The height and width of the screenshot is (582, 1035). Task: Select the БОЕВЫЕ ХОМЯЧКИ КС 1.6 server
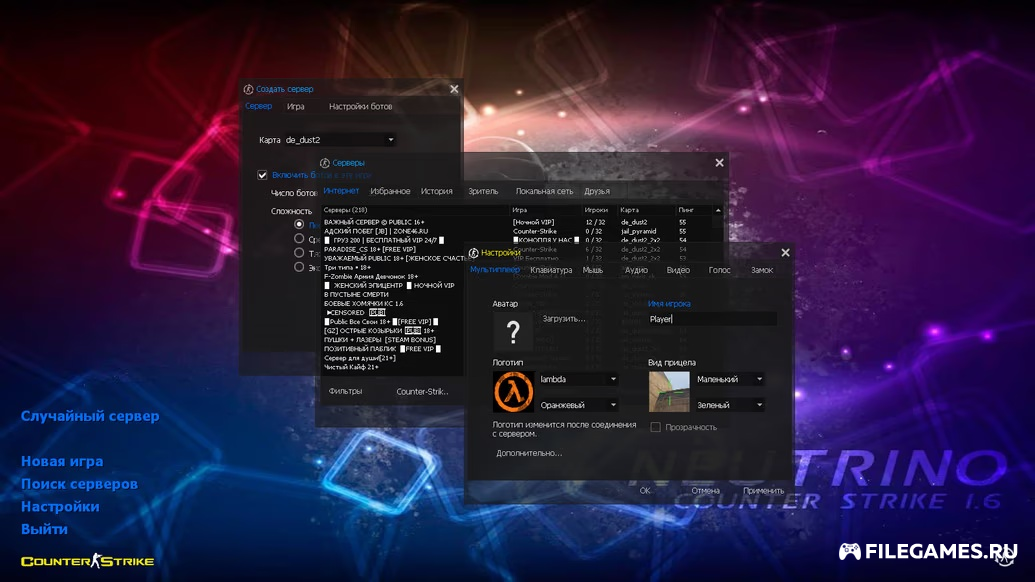[x=364, y=304]
